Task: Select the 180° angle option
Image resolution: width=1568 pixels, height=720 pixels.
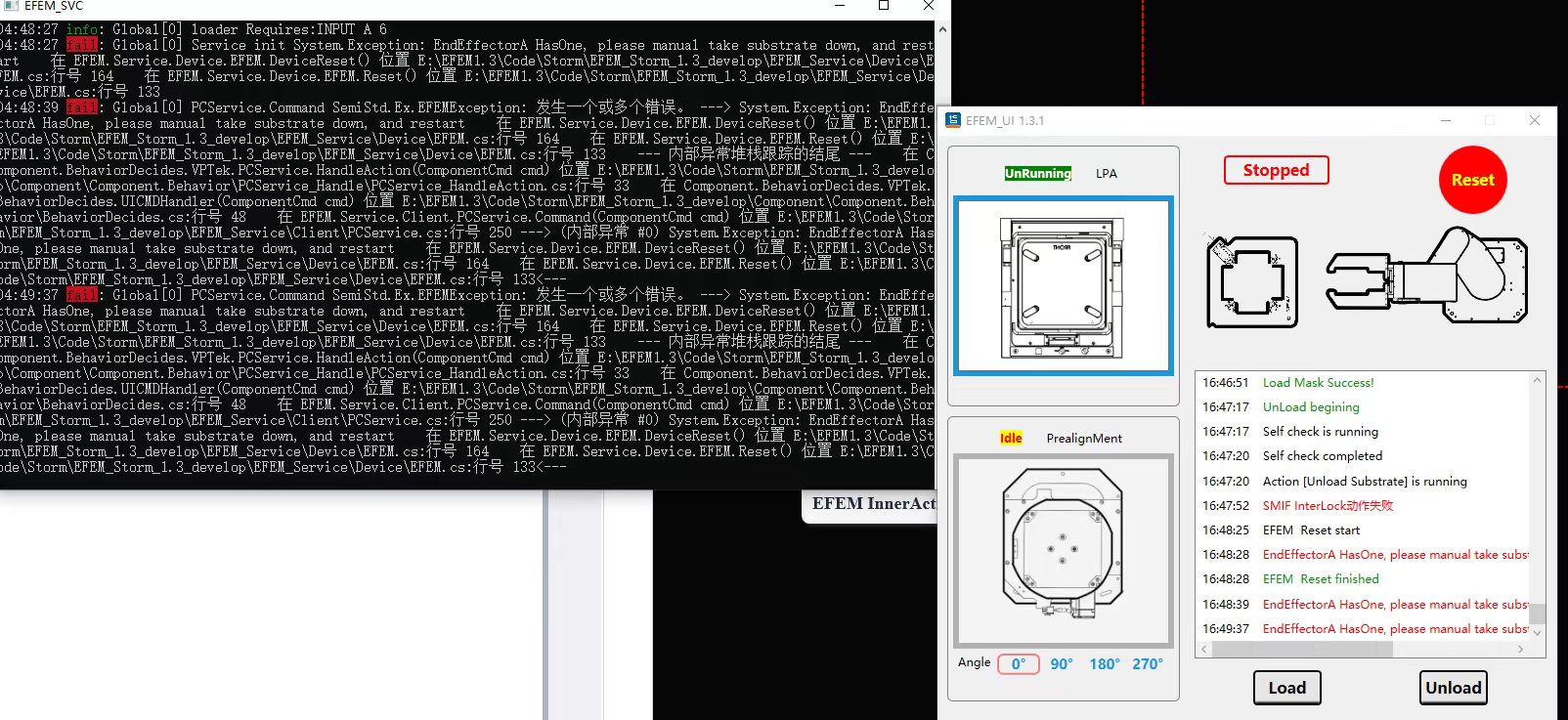Action: point(1104,664)
